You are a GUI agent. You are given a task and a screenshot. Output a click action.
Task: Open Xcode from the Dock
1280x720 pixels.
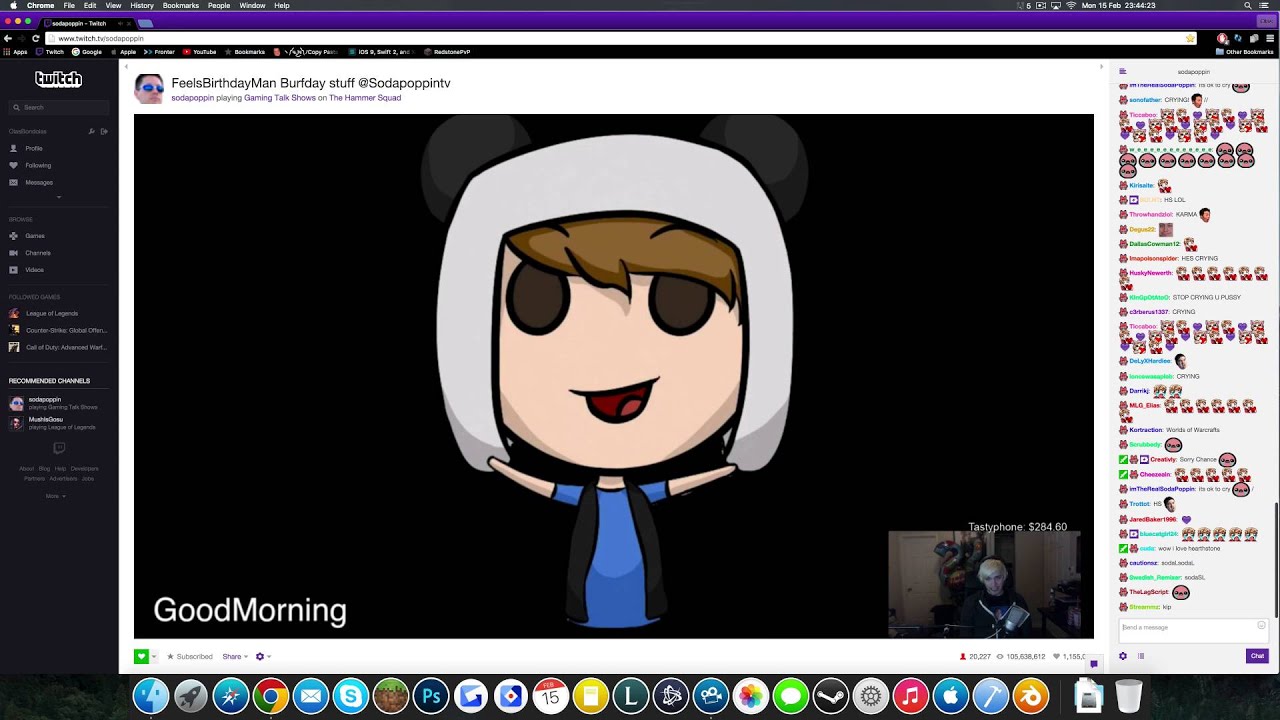pos(991,696)
